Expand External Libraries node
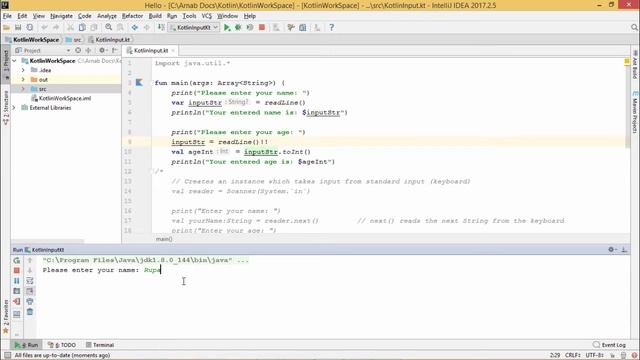This screenshot has height=360, width=640. (x=15, y=108)
